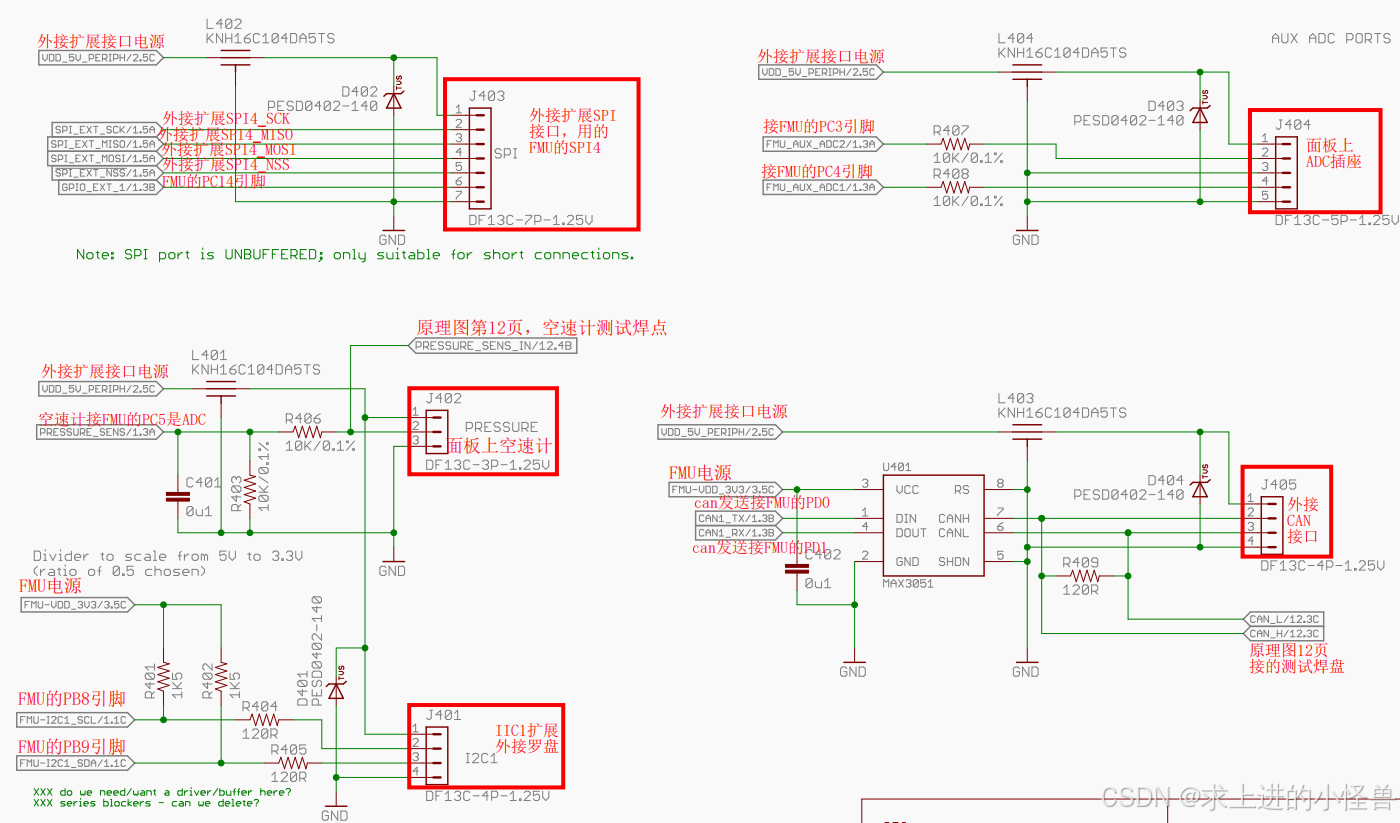Click the D404 TVS diode symbol
The height and width of the screenshot is (823, 1400).
[1199, 487]
